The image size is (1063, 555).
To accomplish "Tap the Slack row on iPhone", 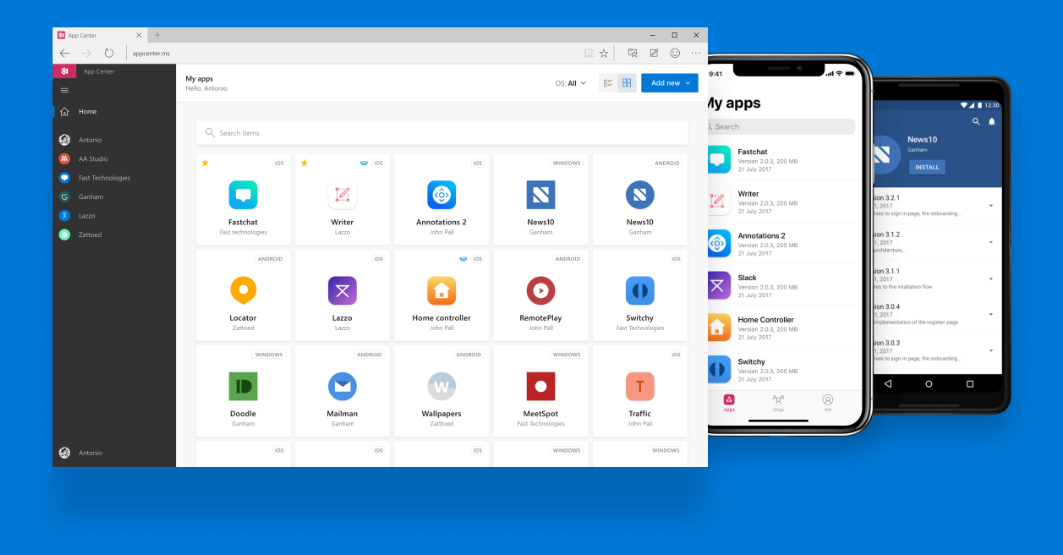I will [x=784, y=285].
